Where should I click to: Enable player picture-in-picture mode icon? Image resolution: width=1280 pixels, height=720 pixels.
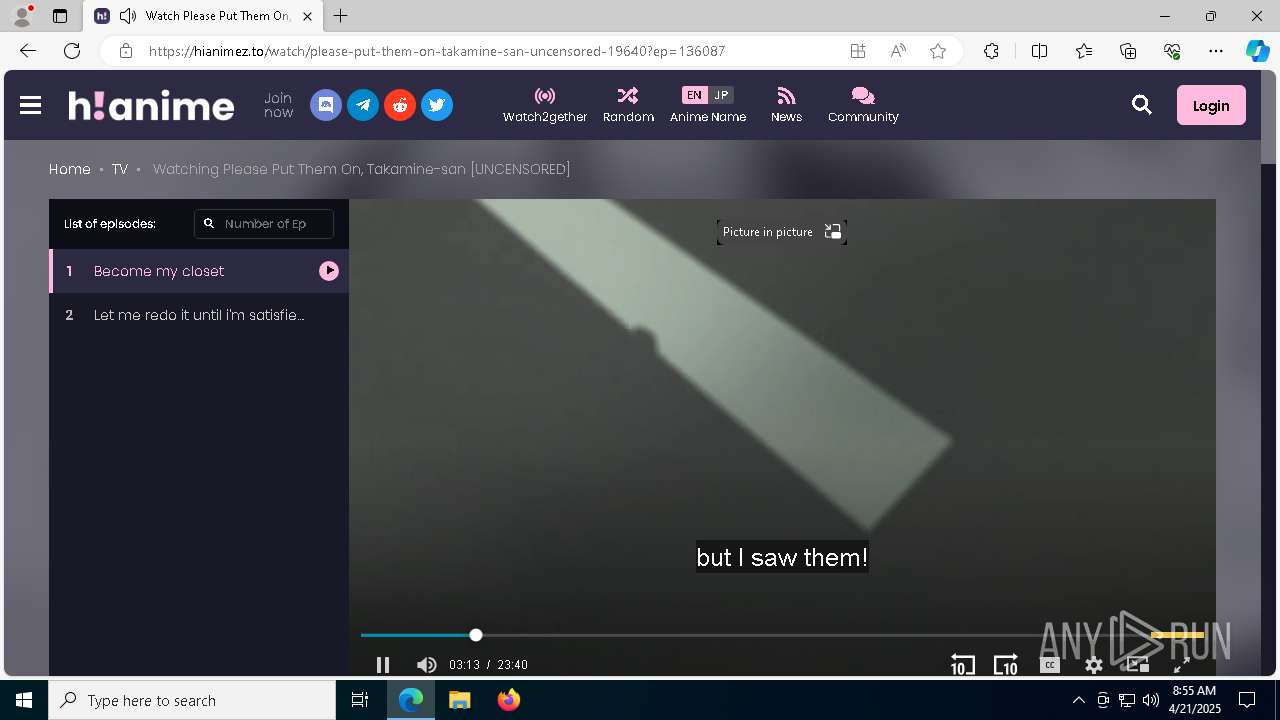click(1137, 665)
